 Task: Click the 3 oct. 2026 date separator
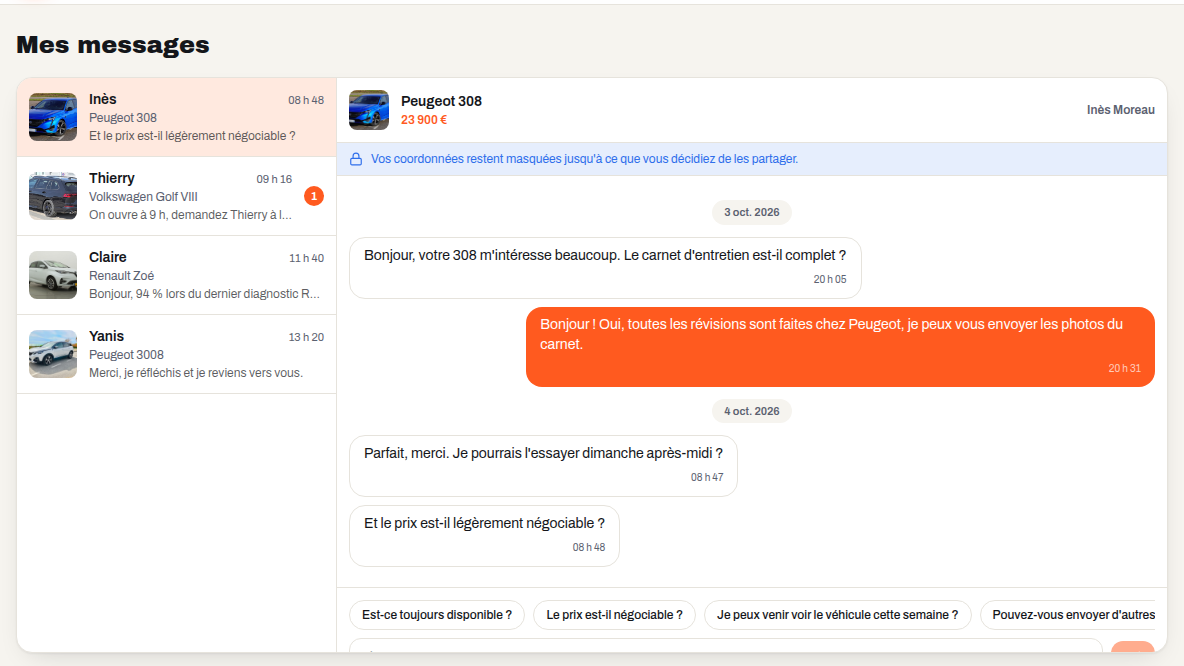click(751, 212)
